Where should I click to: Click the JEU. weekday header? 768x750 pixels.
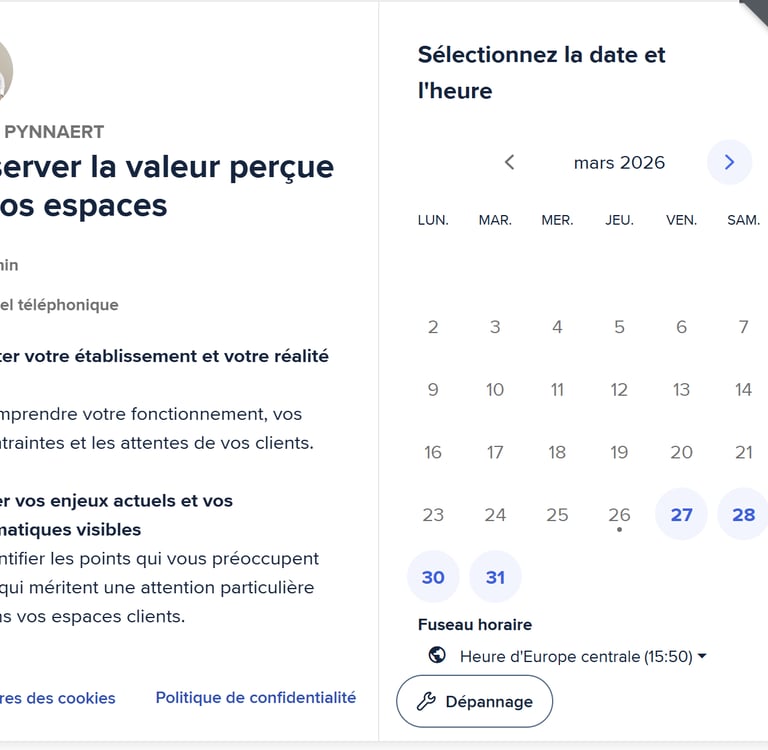619,220
